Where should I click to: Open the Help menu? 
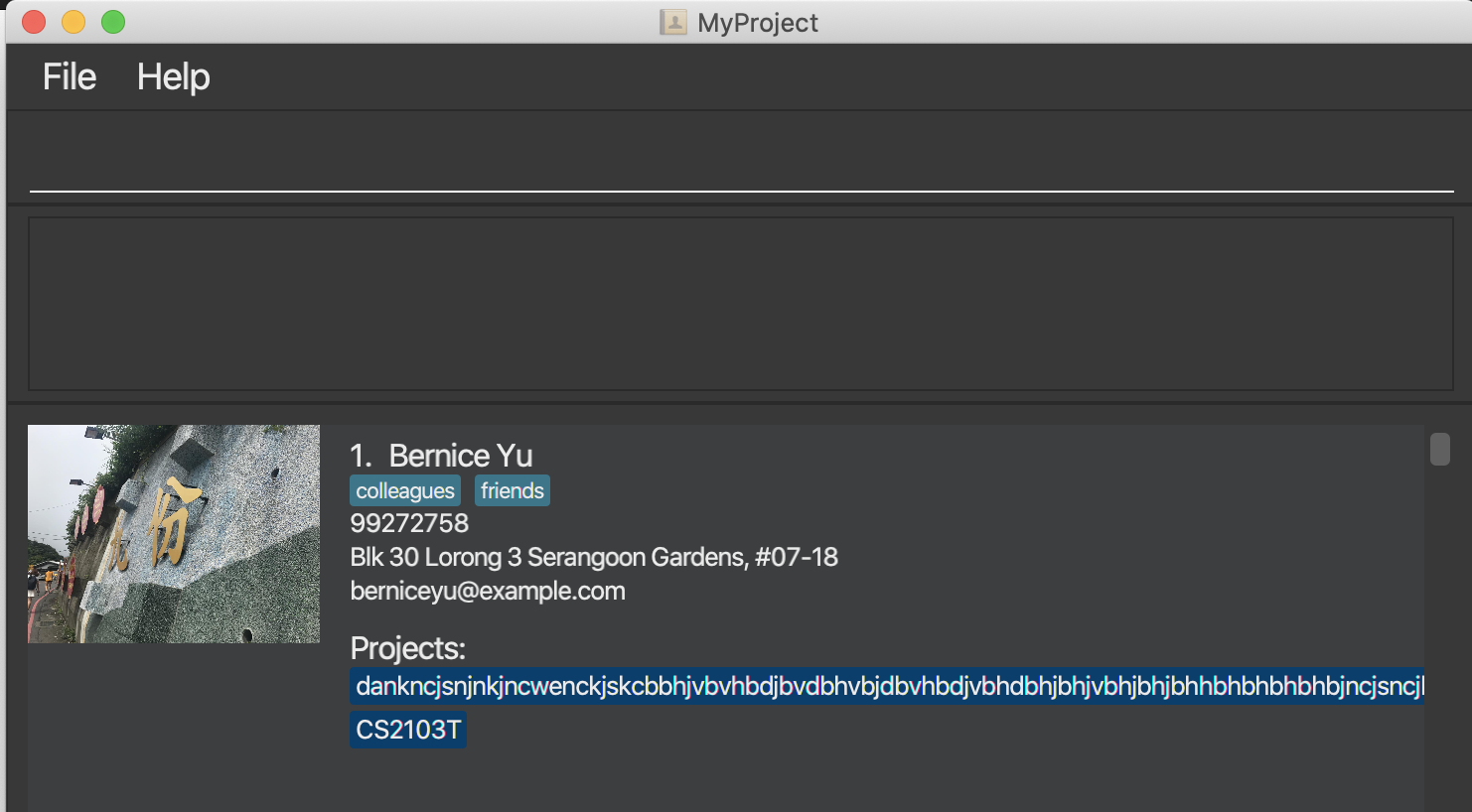click(173, 77)
